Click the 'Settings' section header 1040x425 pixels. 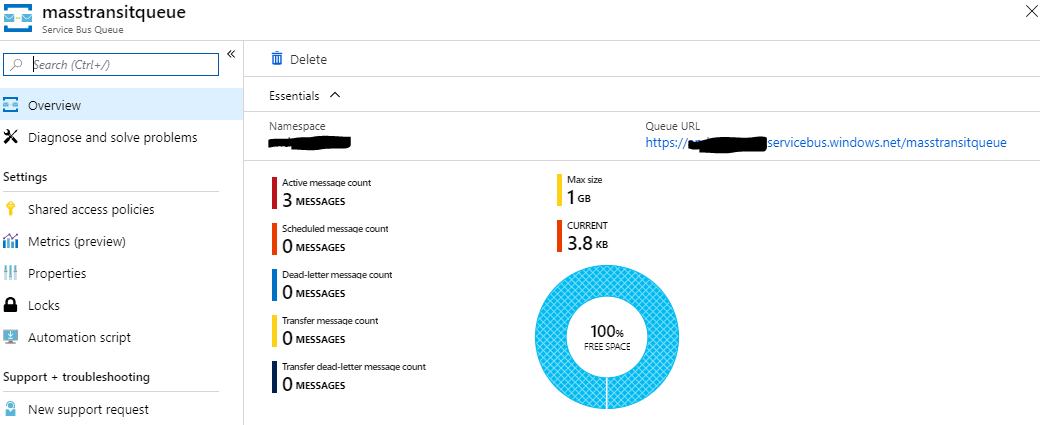(x=25, y=177)
